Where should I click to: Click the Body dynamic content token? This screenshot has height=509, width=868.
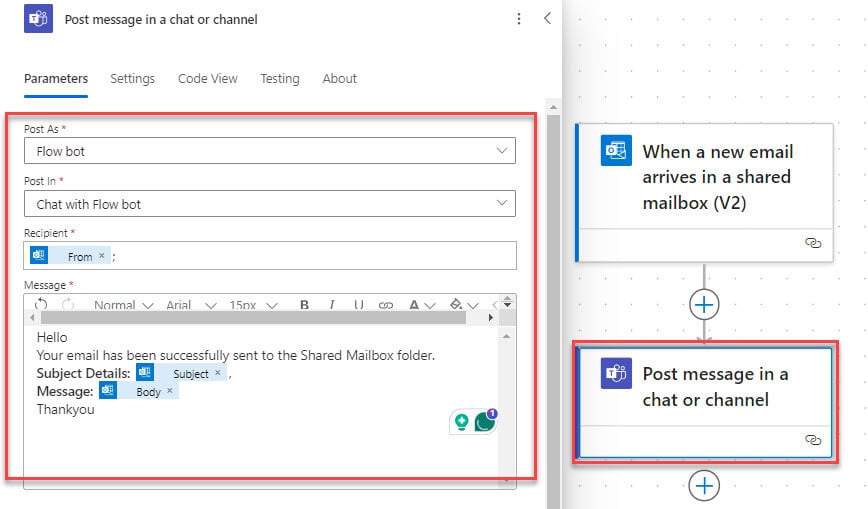click(139, 391)
